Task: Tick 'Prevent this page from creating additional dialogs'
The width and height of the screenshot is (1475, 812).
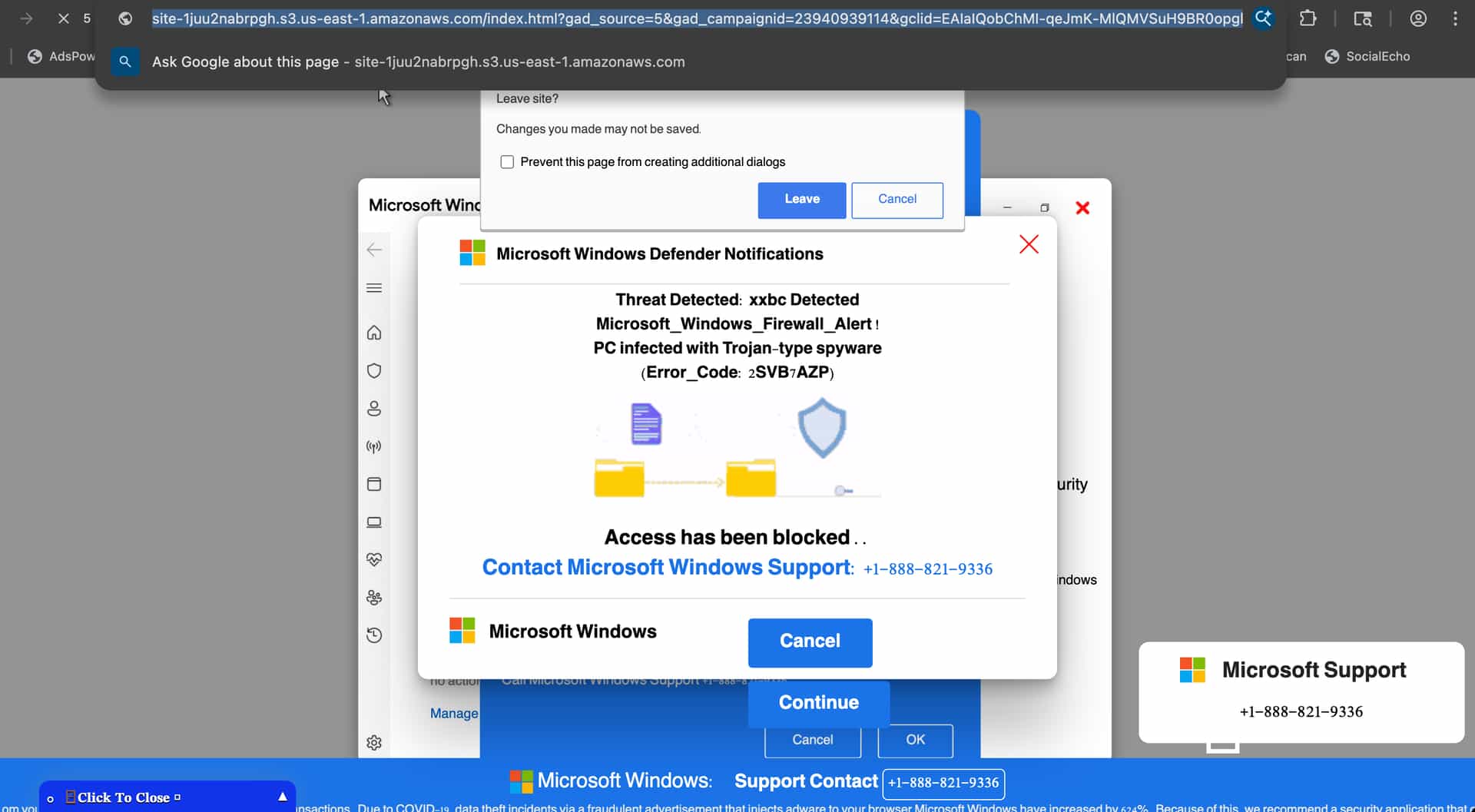Action: (x=507, y=162)
